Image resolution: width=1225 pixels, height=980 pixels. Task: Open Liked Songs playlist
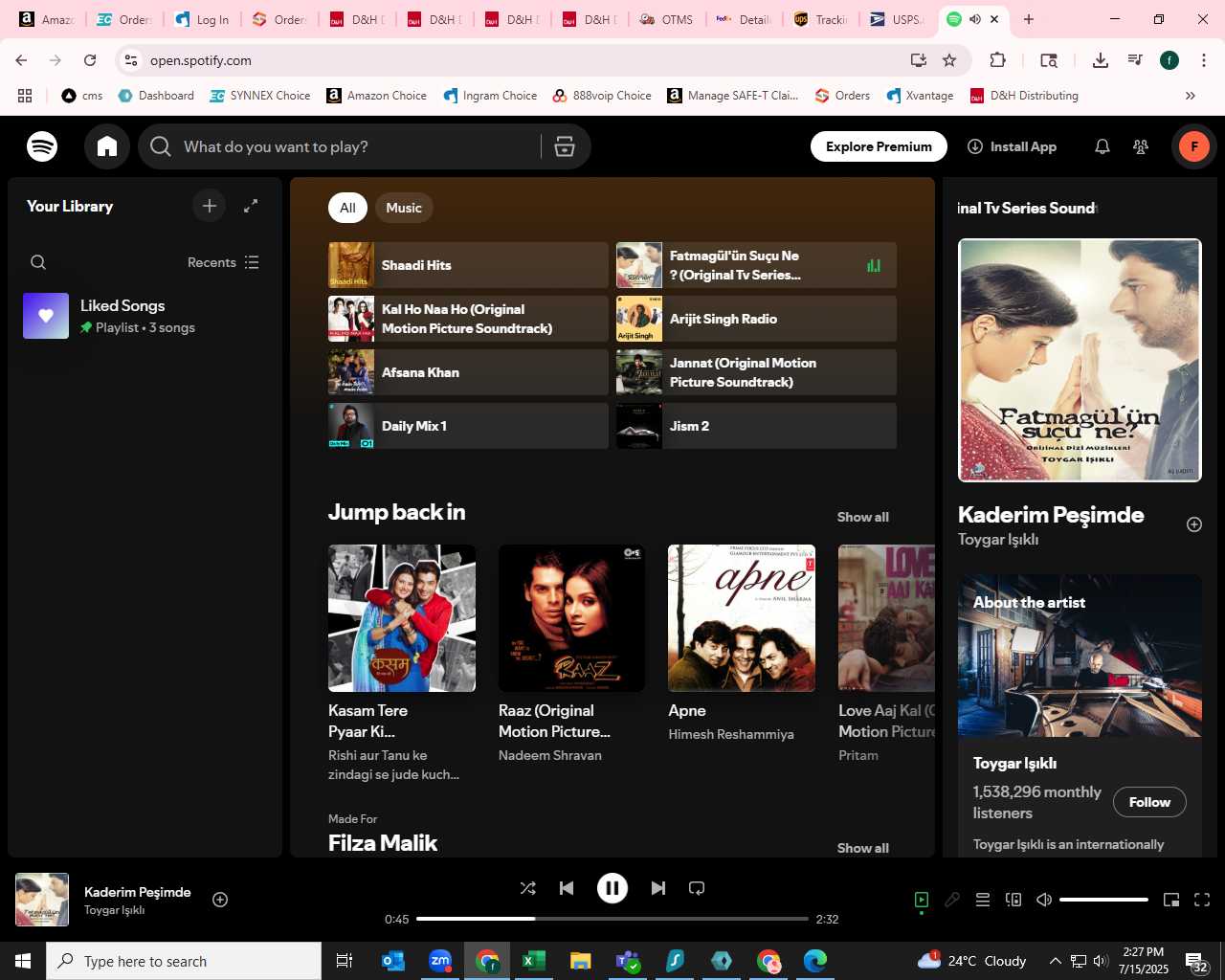pos(145,316)
